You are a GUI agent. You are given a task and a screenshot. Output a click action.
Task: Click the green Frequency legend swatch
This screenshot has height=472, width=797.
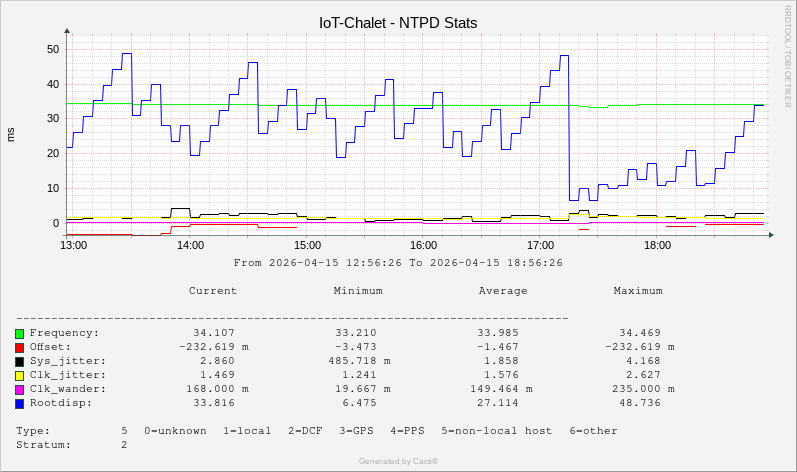[x=19, y=333]
